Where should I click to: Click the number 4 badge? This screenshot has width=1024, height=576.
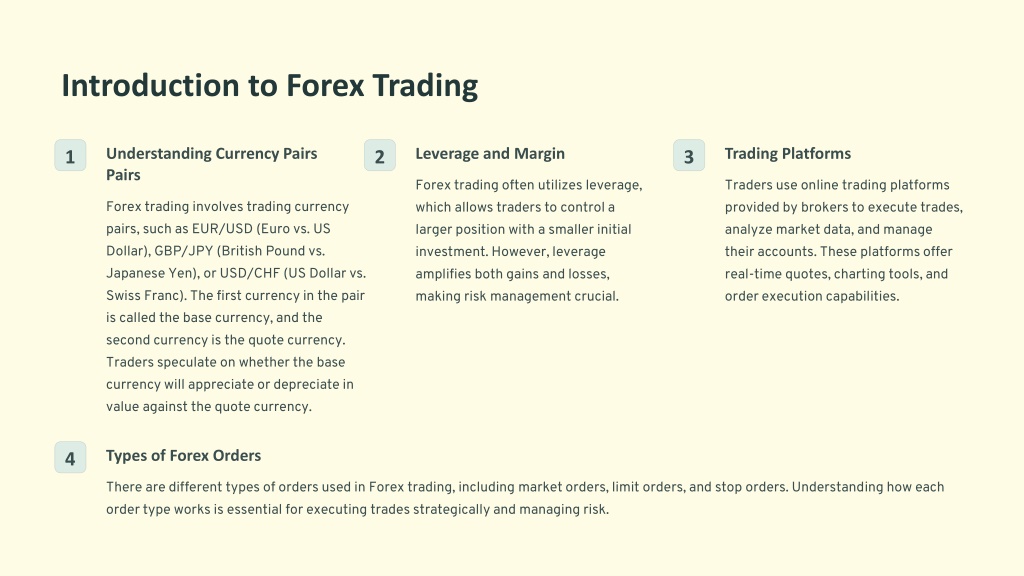[70, 457]
